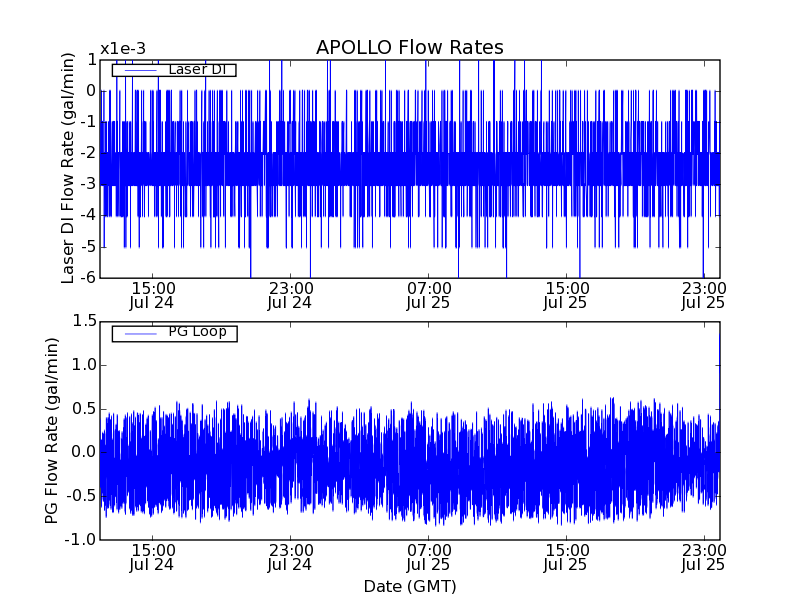
Task: Click bottom plot's 23:00 Jul 25 tick label
Action: click(703, 557)
